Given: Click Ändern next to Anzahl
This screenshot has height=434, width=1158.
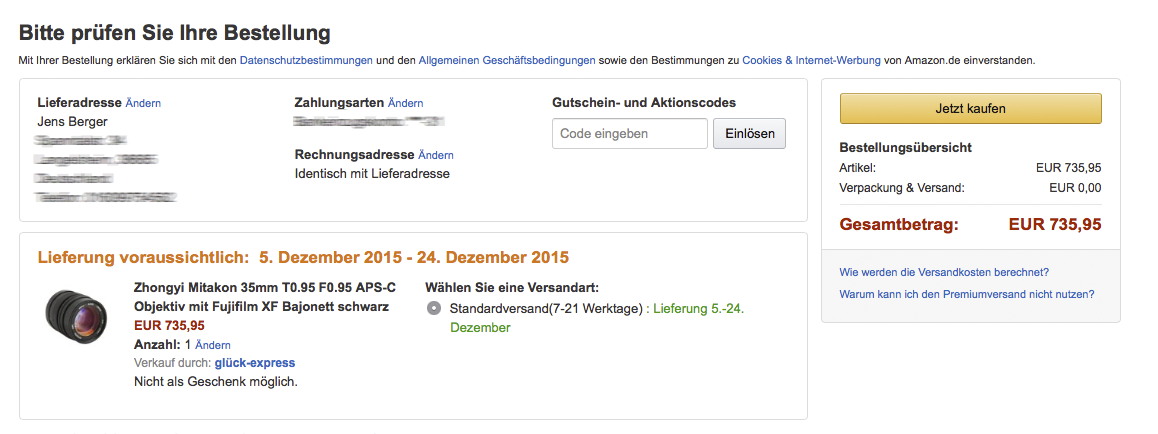Looking at the screenshot, I should (213, 345).
